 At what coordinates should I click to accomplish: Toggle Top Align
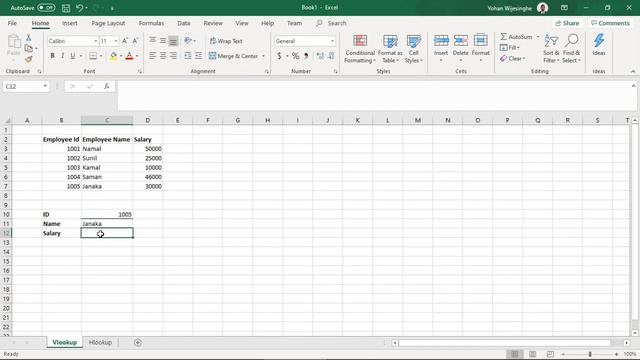pos(152,40)
